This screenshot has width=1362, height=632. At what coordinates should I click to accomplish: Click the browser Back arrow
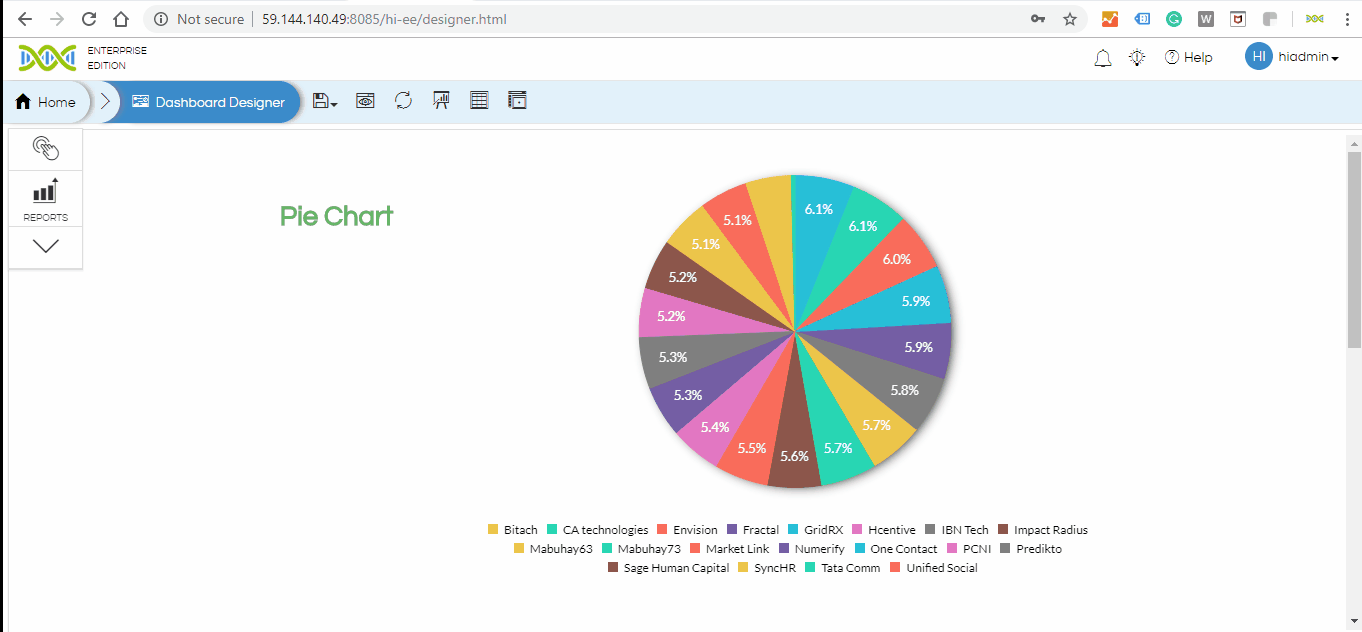[25, 19]
